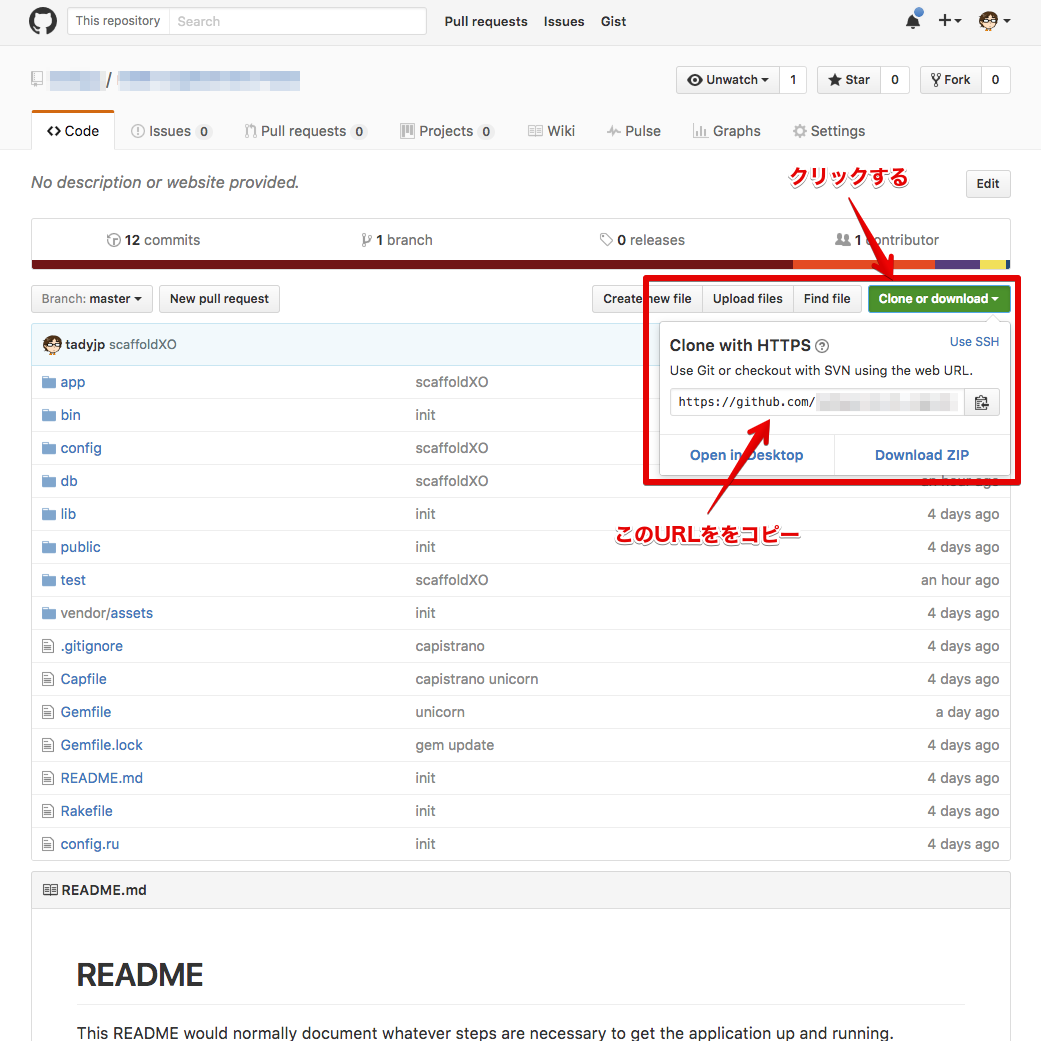Open the app folder

point(74,381)
